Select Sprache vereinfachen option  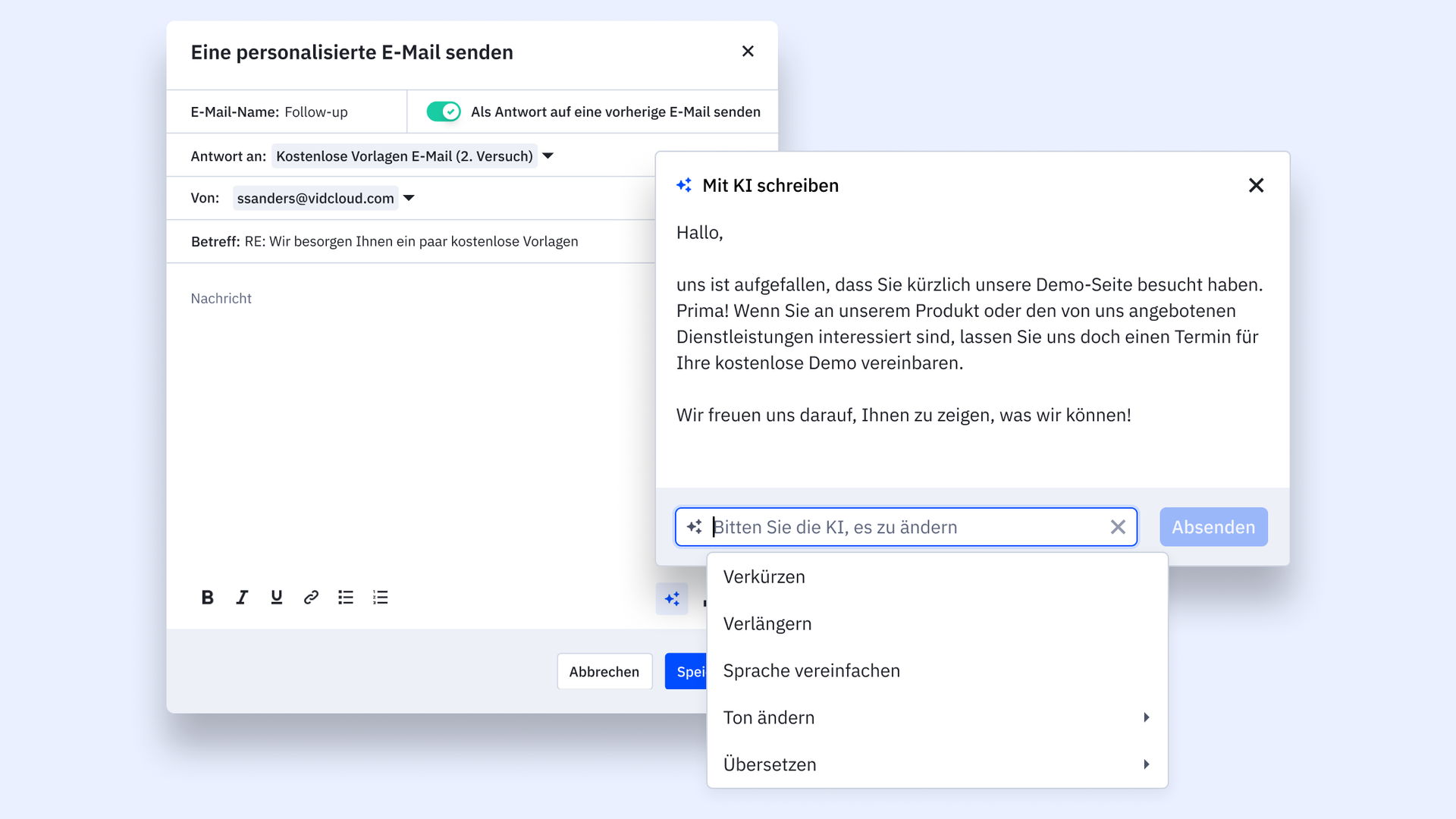(x=811, y=671)
